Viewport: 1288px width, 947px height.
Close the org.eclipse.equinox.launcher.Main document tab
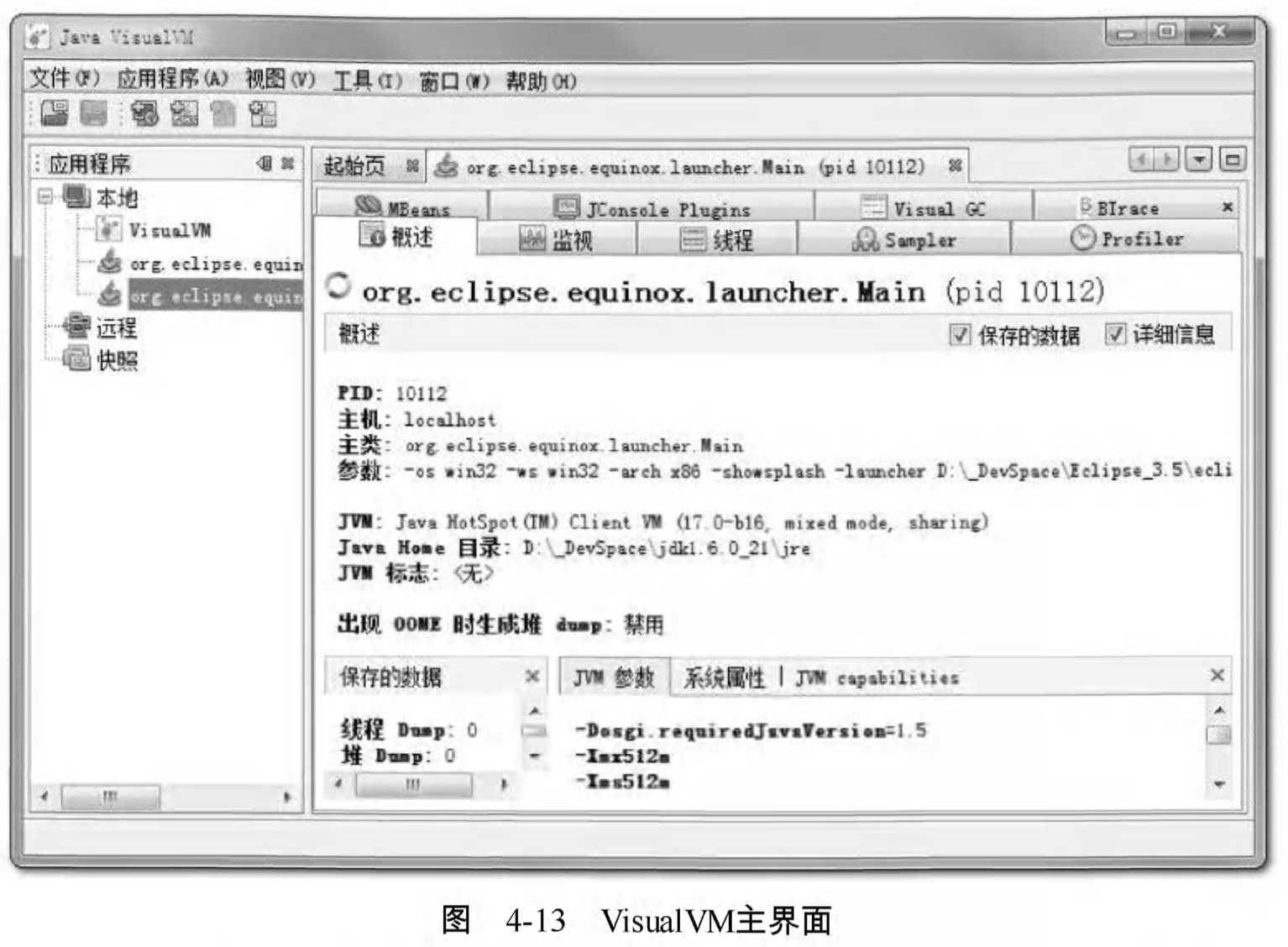pyautogui.click(x=955, y=165)
